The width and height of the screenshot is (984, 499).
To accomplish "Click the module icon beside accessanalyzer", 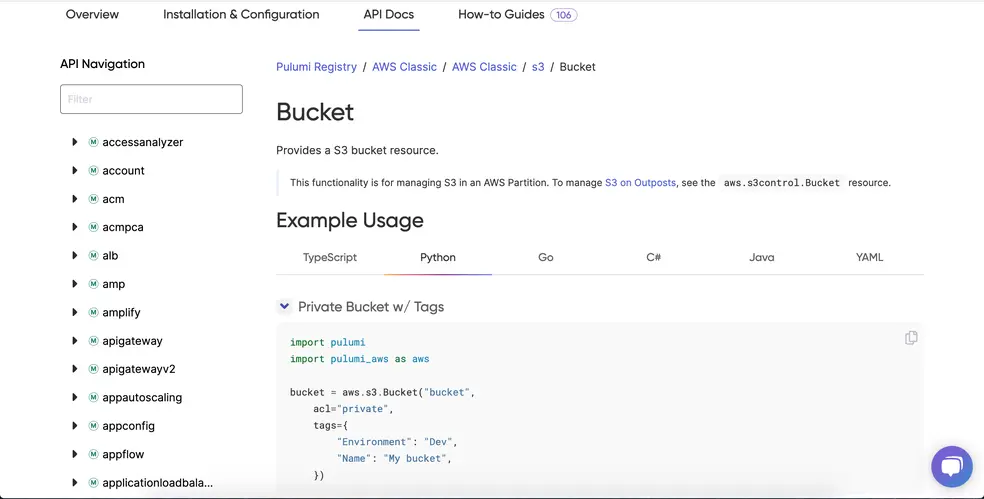I will [x=94, y=142].
